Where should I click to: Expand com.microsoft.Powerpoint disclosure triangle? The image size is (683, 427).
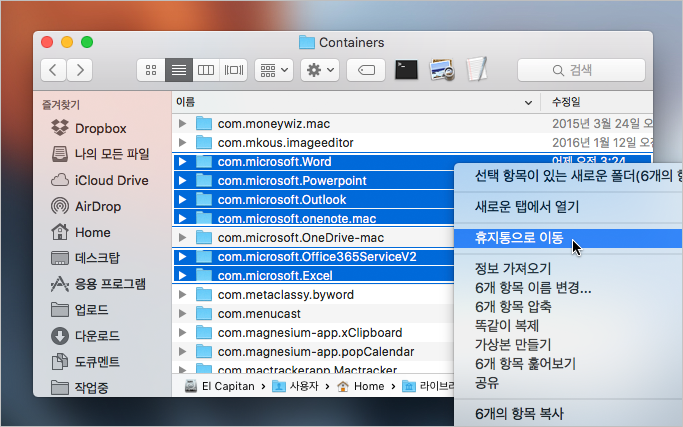coord(183,180)
